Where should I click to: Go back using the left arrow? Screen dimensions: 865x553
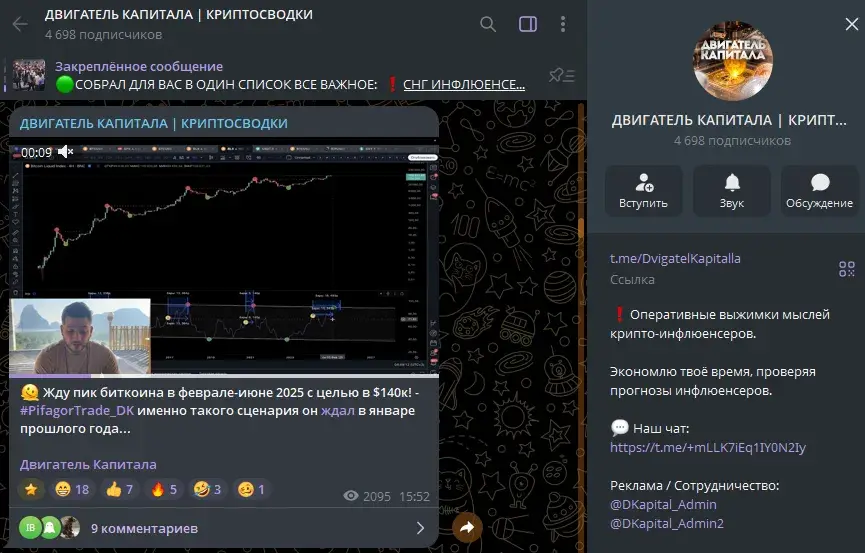tap(20, 24)
